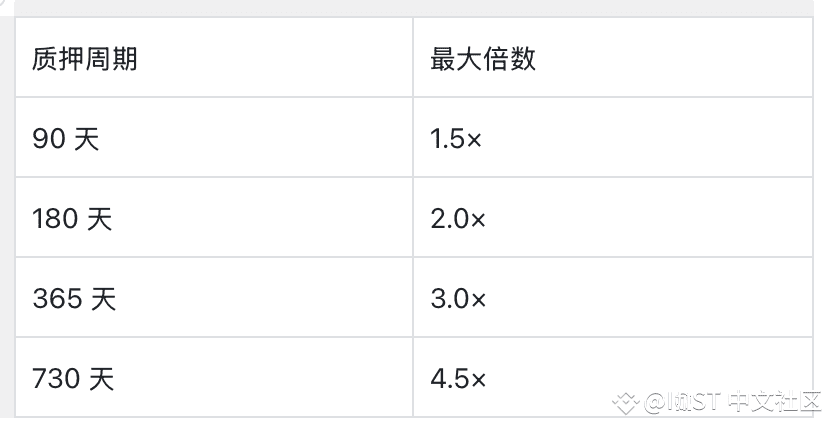This screenshot has height=424, width=830.
Task: Click the border between 180 天 and 365 天 rows
Action: (x=414, y=257)
